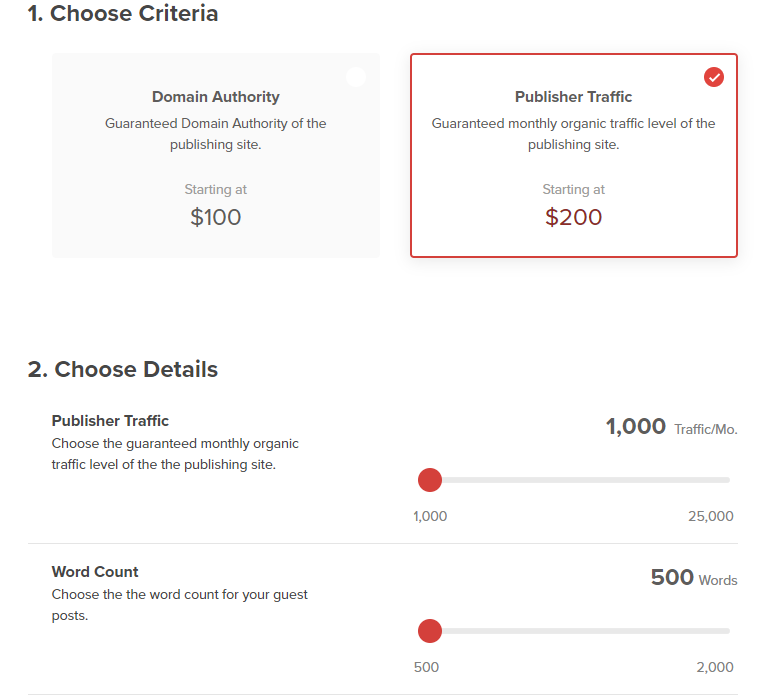Click the Publisher Traffic slider handle
Image resolution: width=775 pixels, height=695 pixels.
point(430,480)
